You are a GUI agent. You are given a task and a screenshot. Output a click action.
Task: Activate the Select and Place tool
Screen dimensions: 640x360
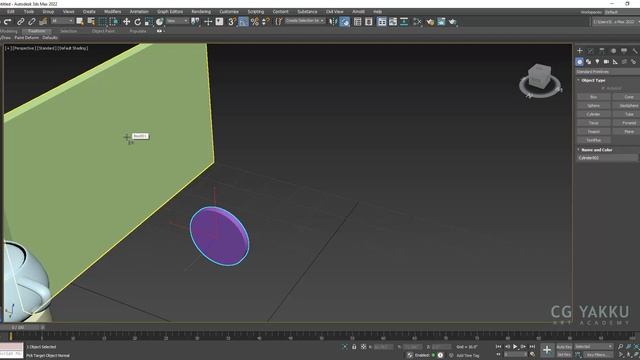coord(160,22)
